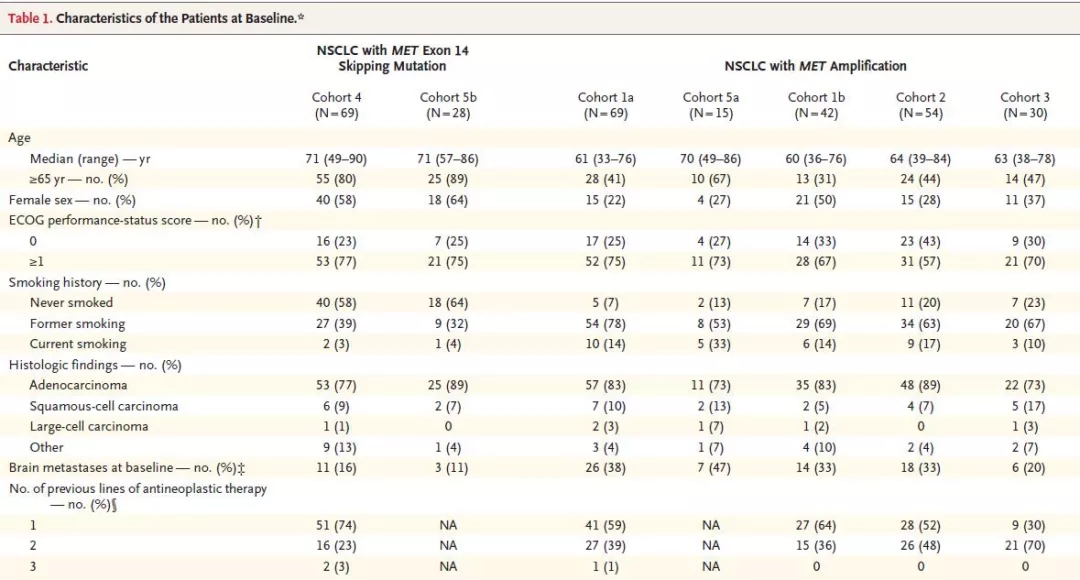Click the Cohort 5a column header
Image resolution: width=1080 pixels, height=580 pixels.
click(710, 105)
